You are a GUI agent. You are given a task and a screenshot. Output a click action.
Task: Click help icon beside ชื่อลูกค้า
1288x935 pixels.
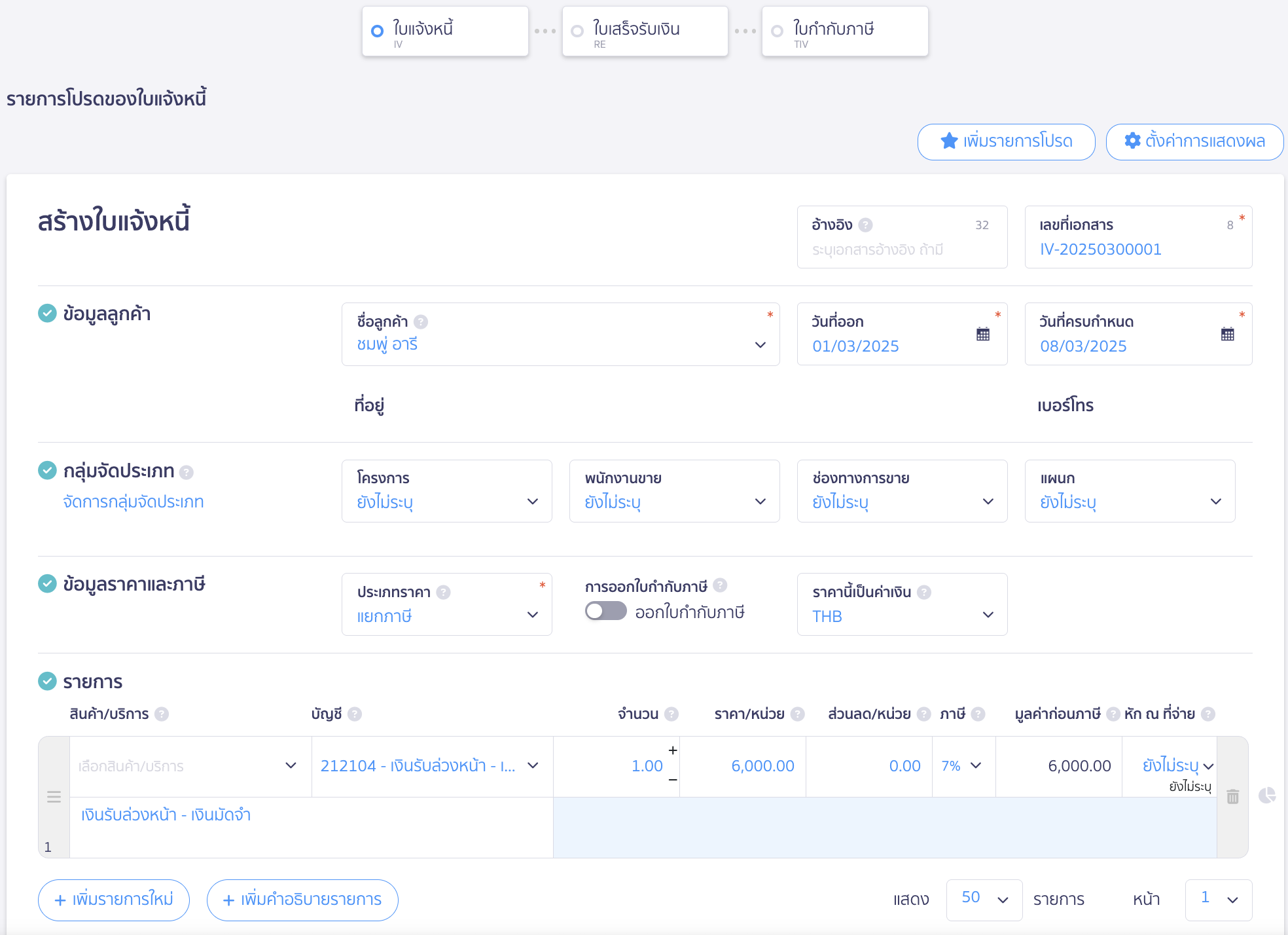point(421,322)
